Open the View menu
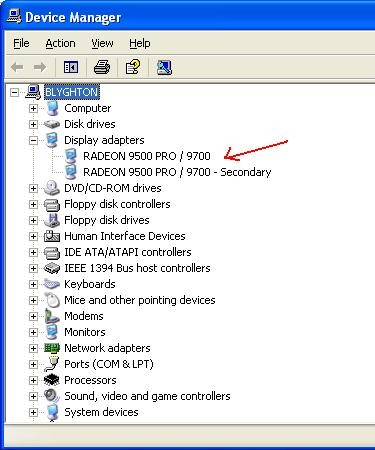The width and height of the screenshot is (375, 450). (x=102, y=43)
